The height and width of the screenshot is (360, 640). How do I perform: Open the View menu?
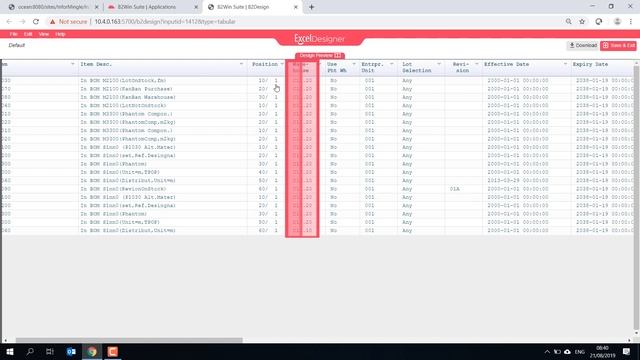44,34
